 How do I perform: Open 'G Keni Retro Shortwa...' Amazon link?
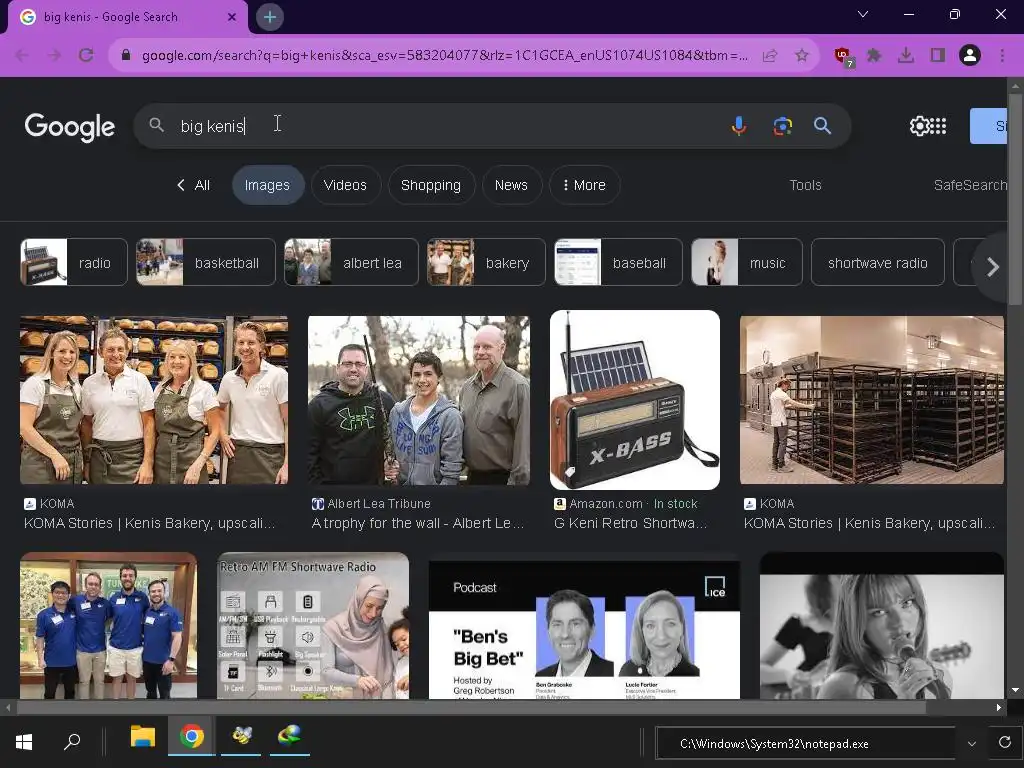click(630, 523)
